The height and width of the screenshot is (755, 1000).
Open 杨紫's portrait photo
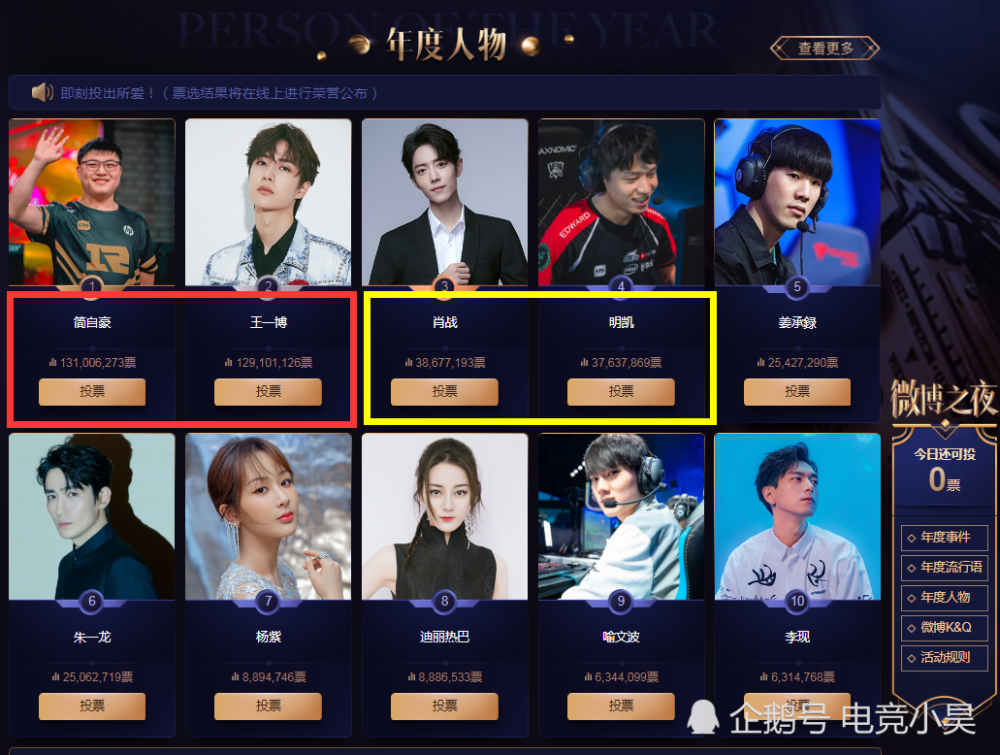pos(268,517)
